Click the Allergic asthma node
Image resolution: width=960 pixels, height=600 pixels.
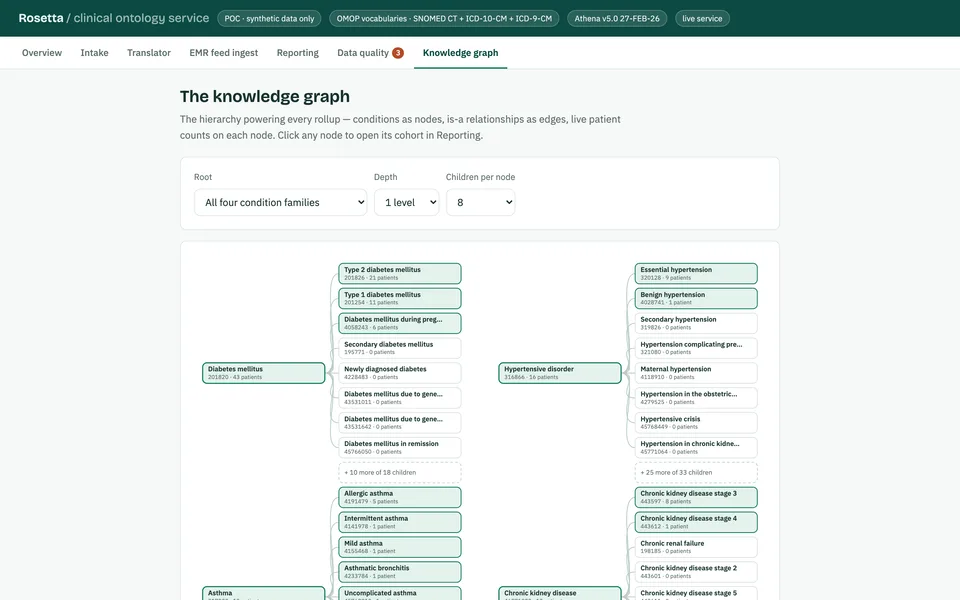400,497
